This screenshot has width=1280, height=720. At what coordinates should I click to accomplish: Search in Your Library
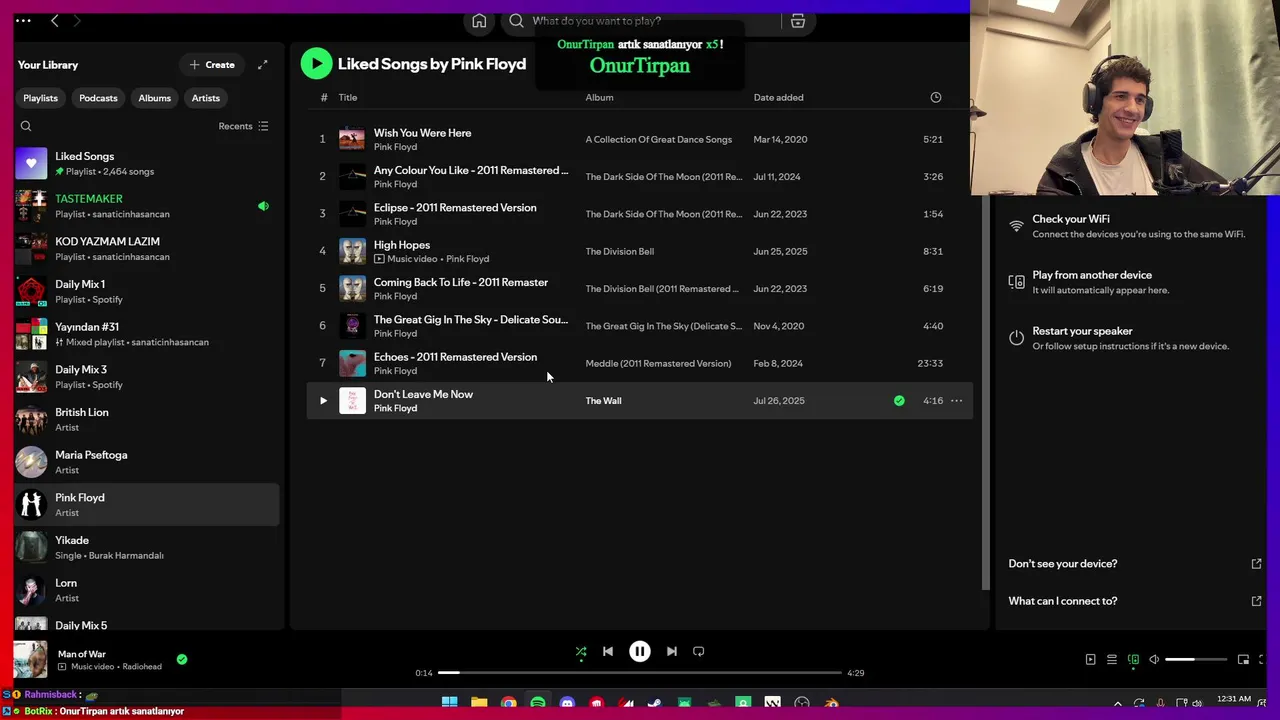[x=26, y=126]
